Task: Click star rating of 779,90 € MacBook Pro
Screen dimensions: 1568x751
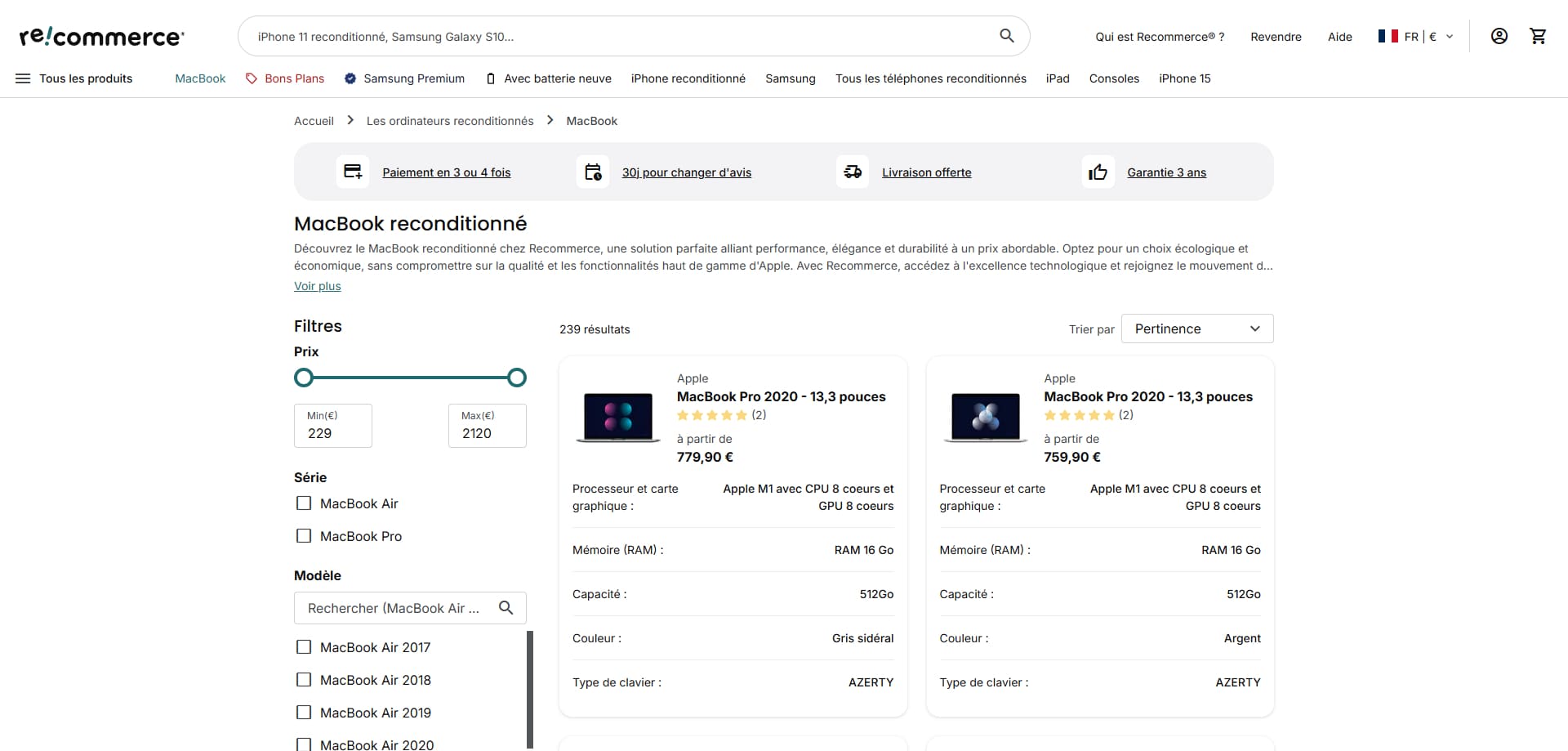Action: pyautogui.click(x=712, y=415)
